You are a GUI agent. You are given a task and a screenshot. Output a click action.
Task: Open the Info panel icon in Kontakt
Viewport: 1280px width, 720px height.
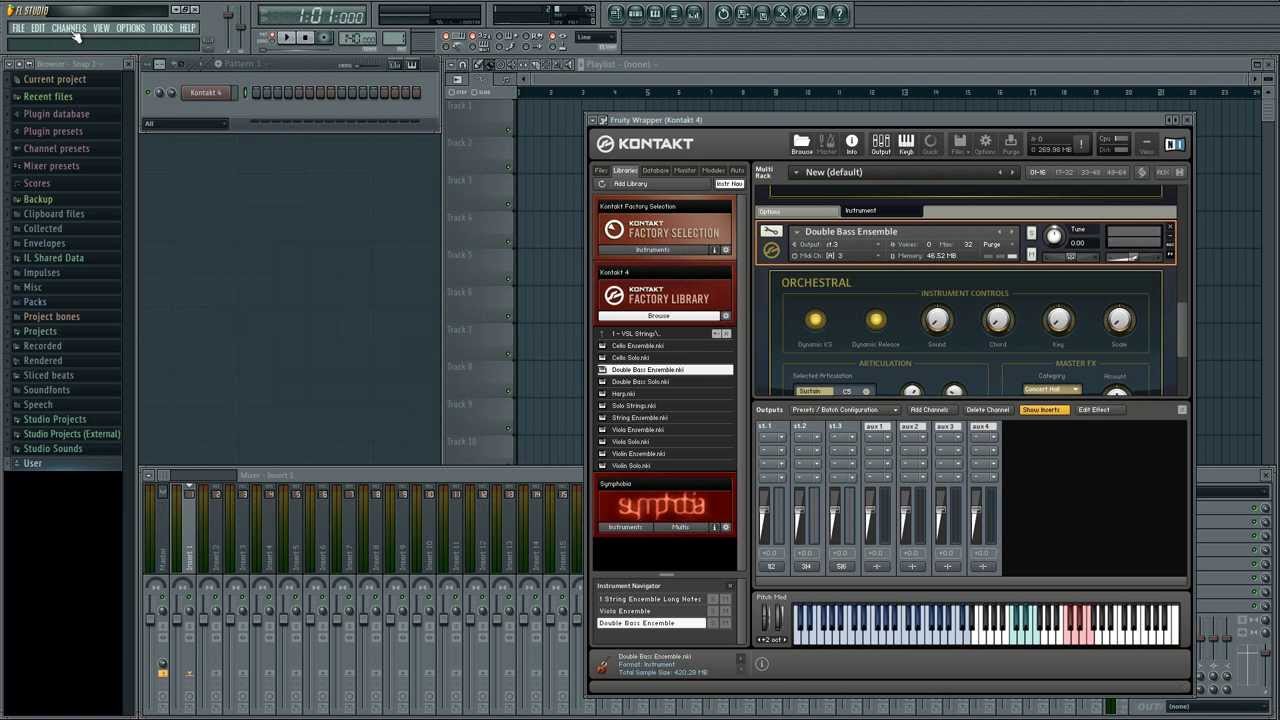[851, 144]
